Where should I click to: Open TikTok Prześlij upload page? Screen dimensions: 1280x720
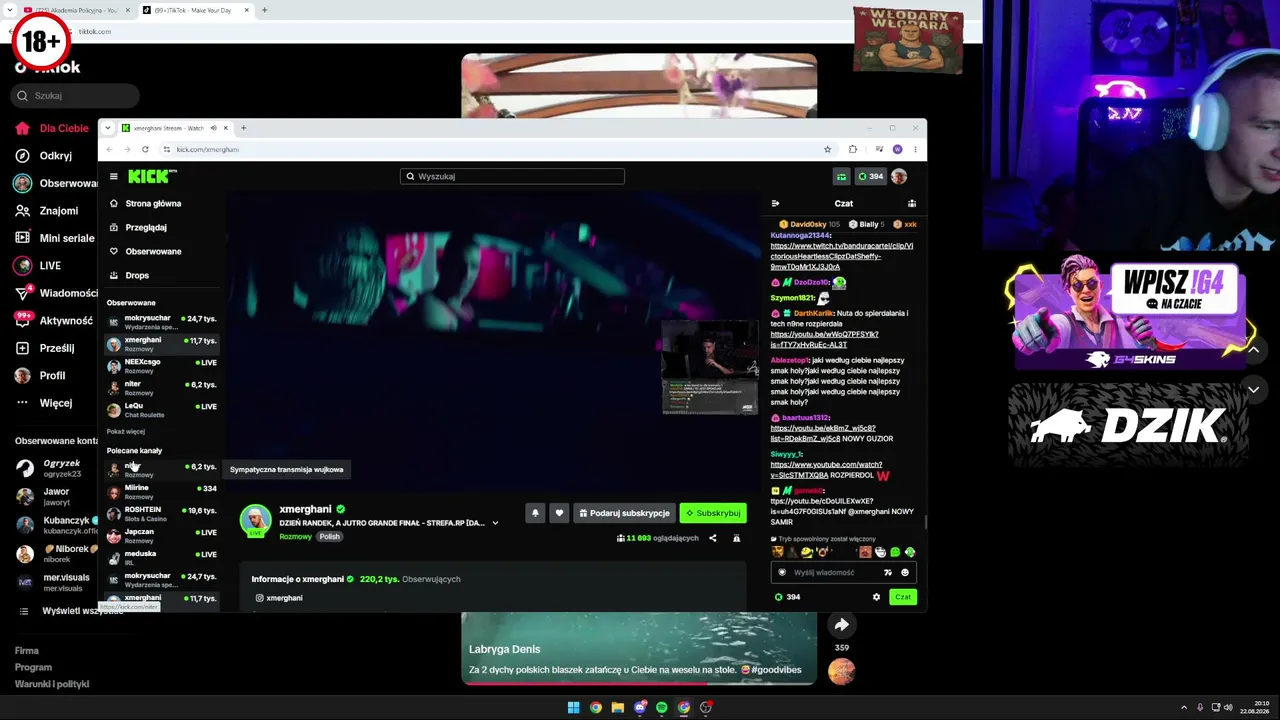pos(56,348)
